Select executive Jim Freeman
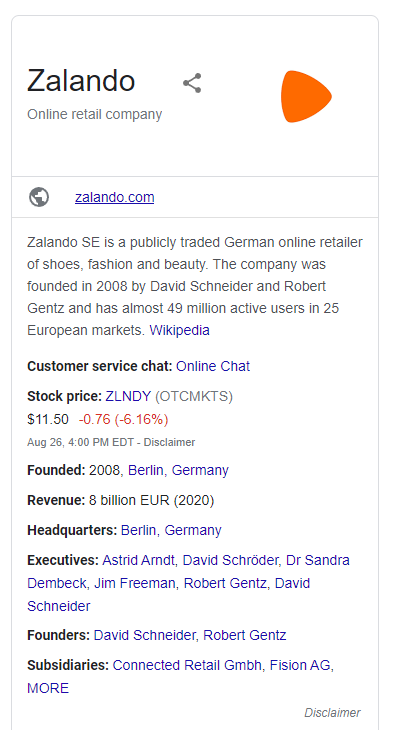This screenshot has height=730, width=393. point(135,583)
